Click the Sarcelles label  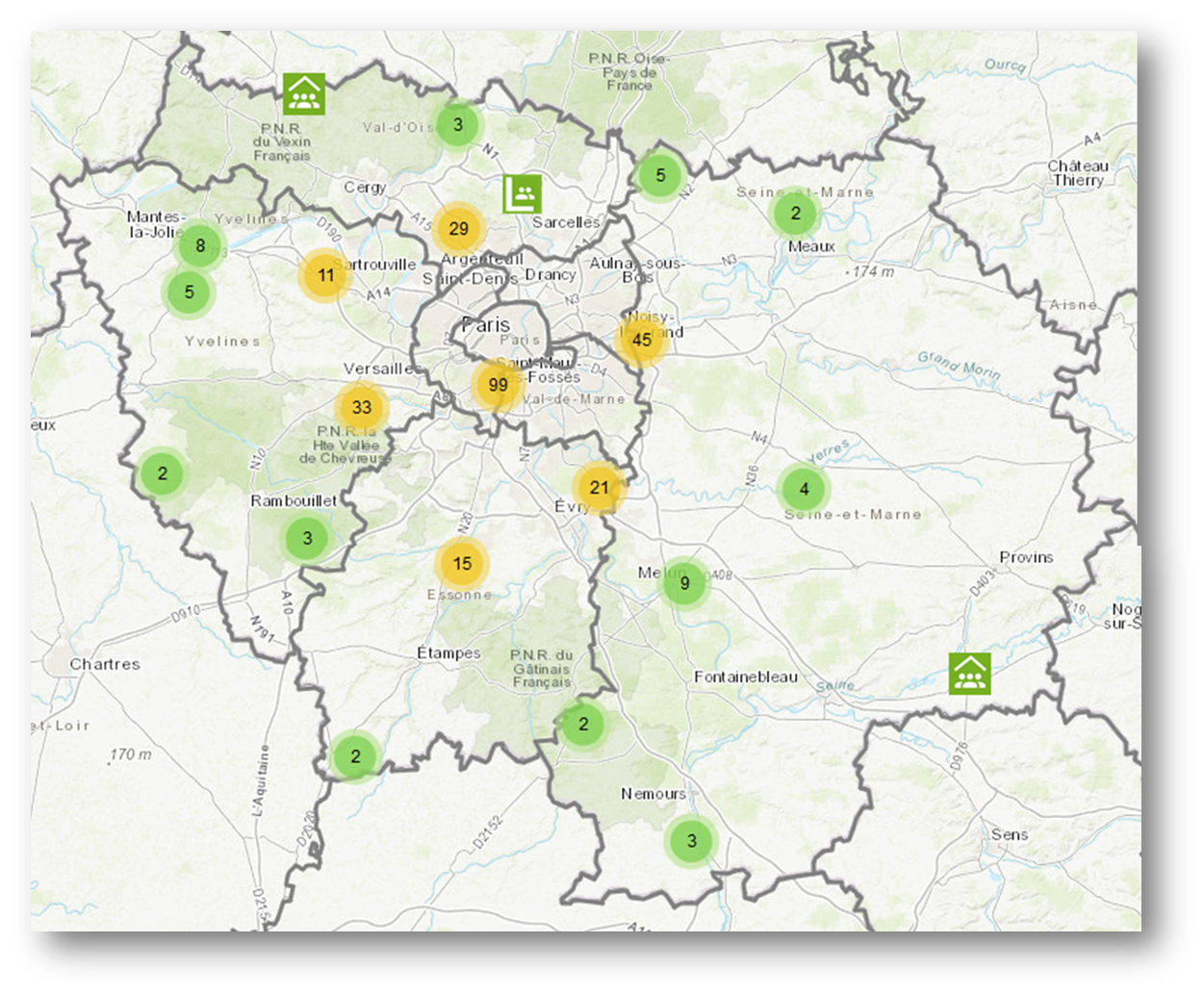(566, 222)
